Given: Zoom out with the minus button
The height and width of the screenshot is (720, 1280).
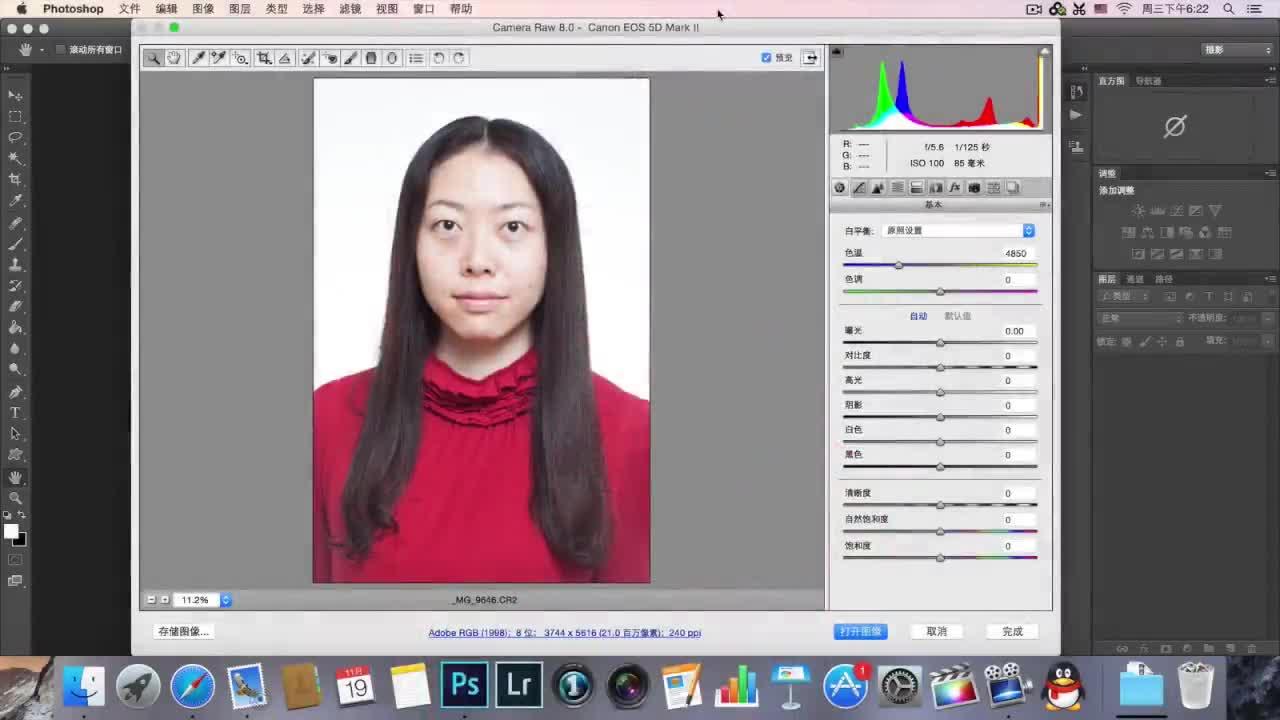Looking at the screenshot, I should click(151, 600).
